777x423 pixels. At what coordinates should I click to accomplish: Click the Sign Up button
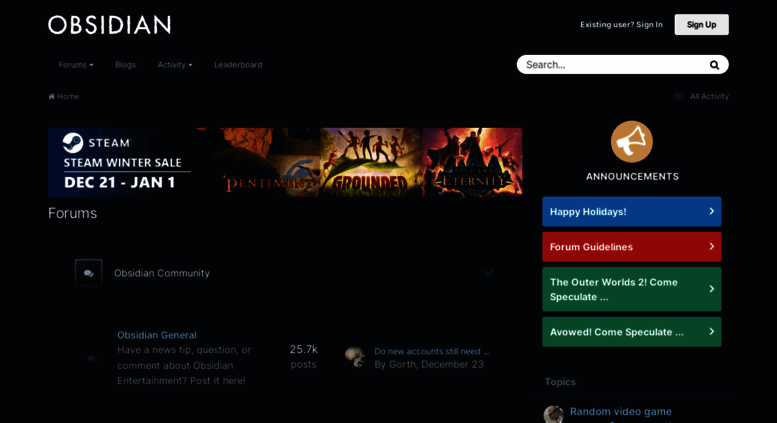click(x=701, y=24)
